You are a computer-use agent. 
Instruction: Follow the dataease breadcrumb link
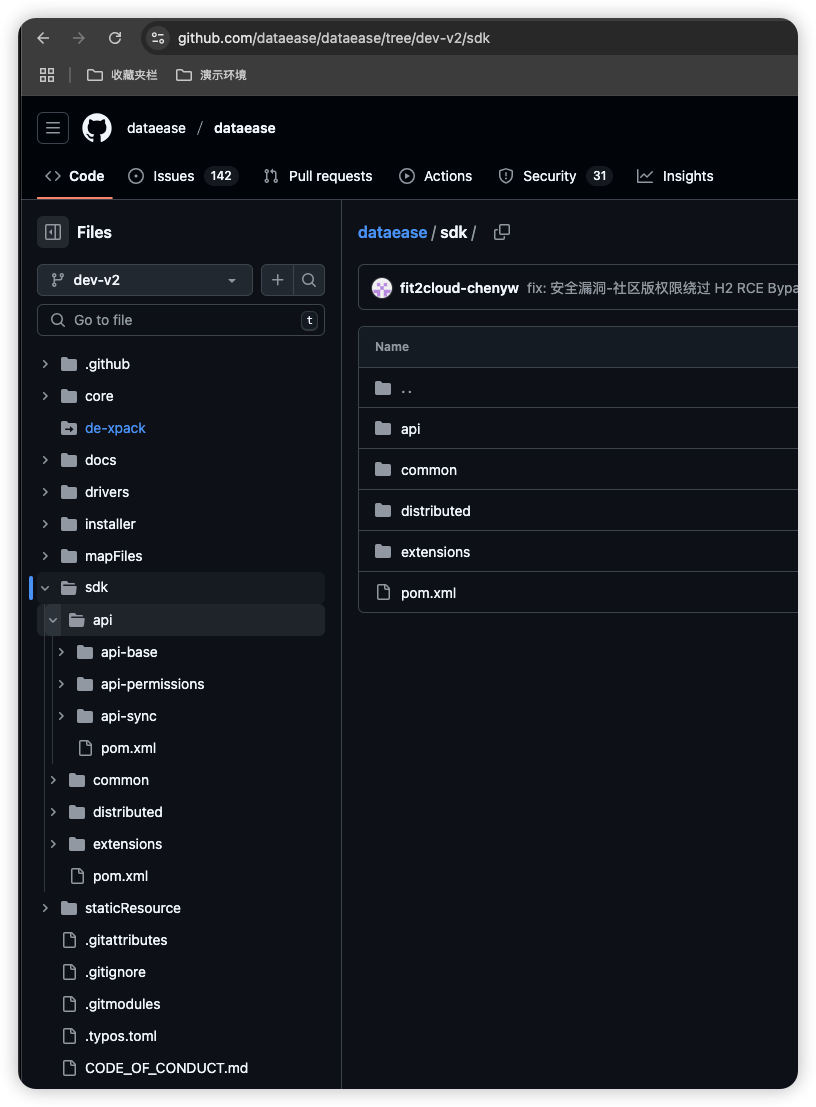[x=392, y=232]
